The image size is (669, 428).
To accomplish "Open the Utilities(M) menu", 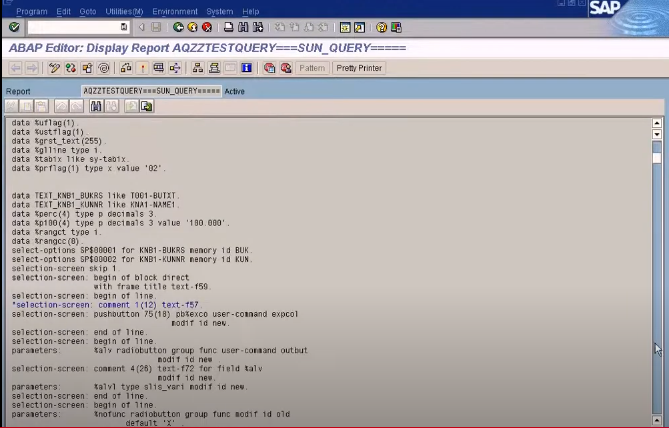I will (x=124, y=12).
